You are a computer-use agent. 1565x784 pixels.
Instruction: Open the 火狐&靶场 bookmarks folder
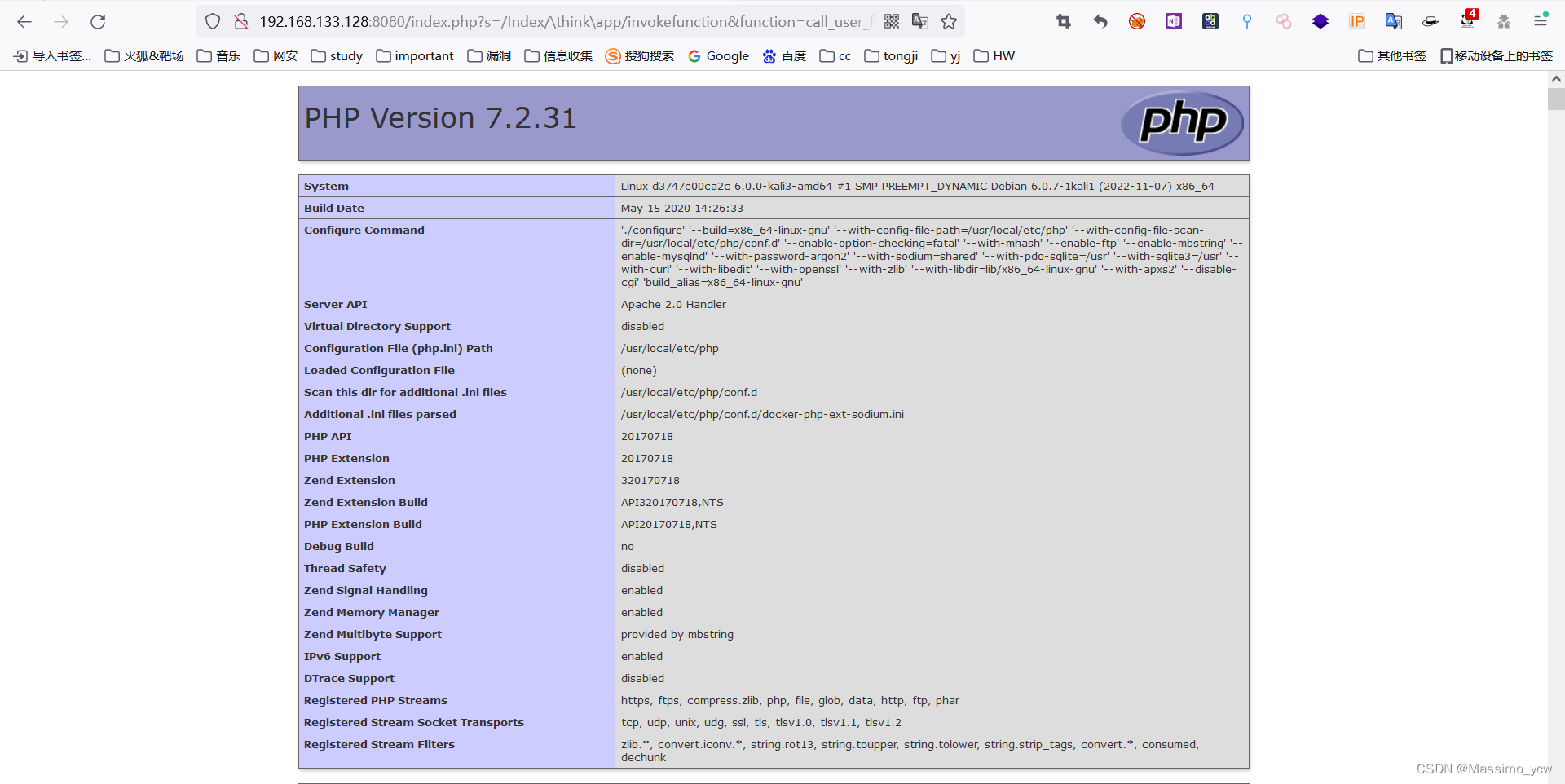coord(144,56)
